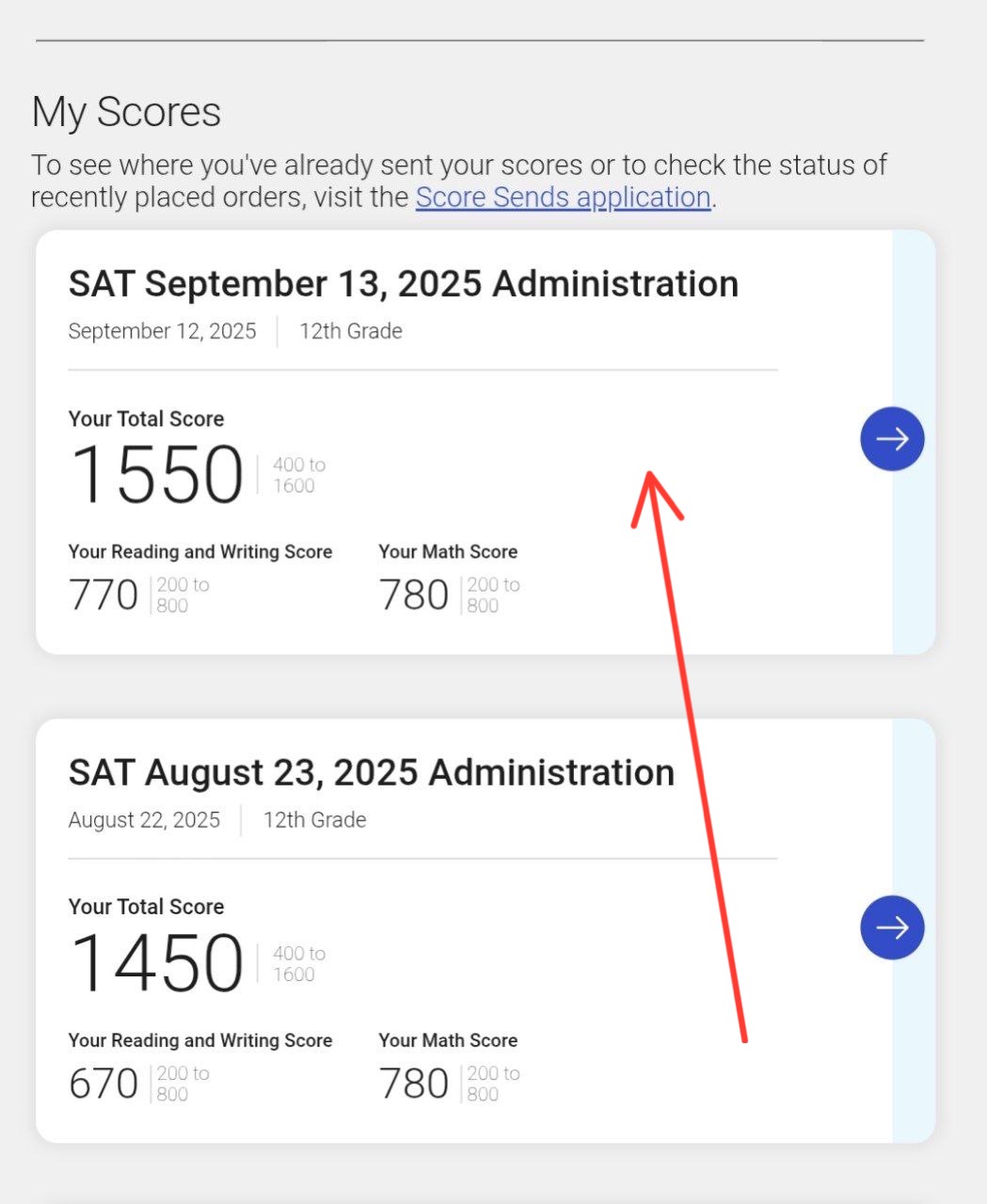The image size is (987, 1204).
Task: Click the 670 Reading and Writing score
Action: pyautogui.click(x=103, y=1084)
